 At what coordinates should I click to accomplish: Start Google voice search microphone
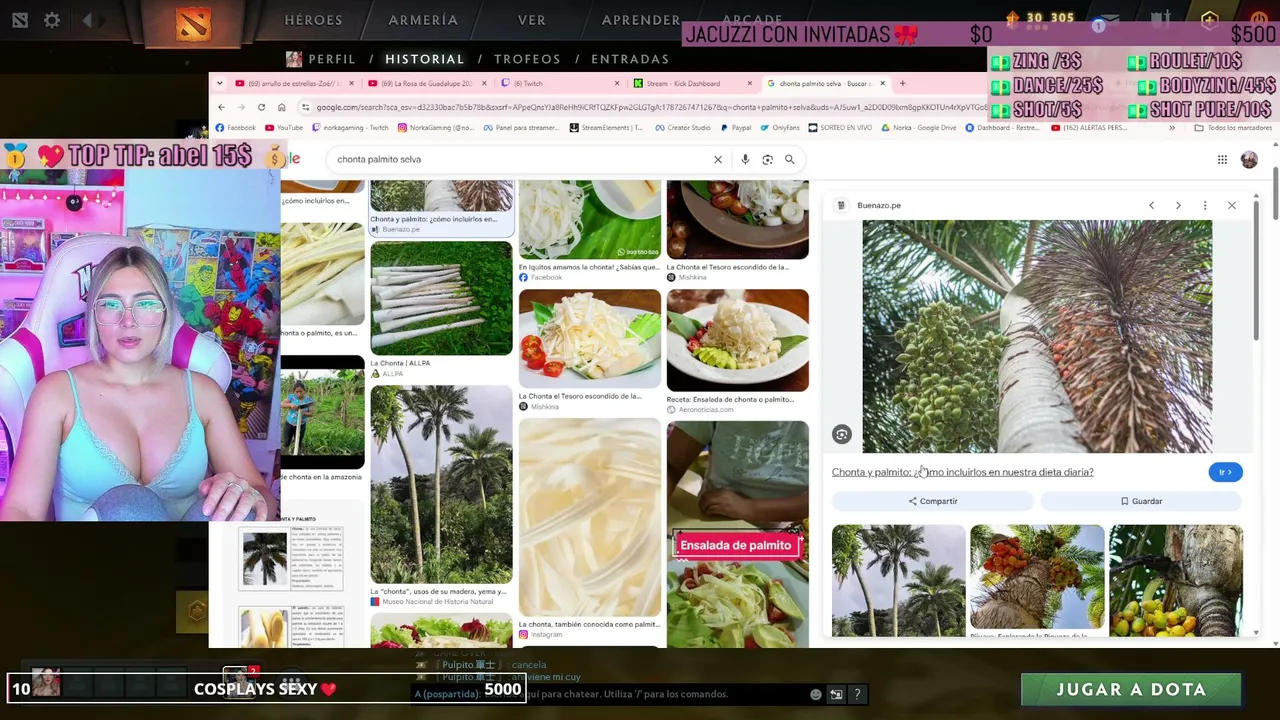tap(745, 159)
